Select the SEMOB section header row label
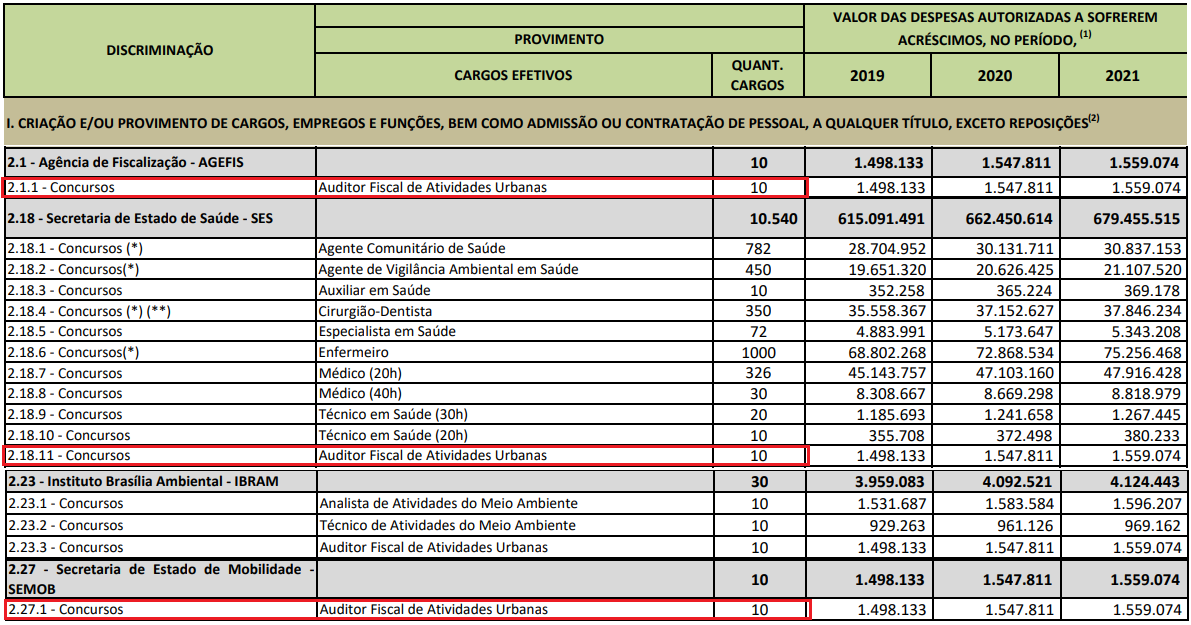Viewport: 1191px width, 625px height. pyautogui.click(x=160, y=579)
